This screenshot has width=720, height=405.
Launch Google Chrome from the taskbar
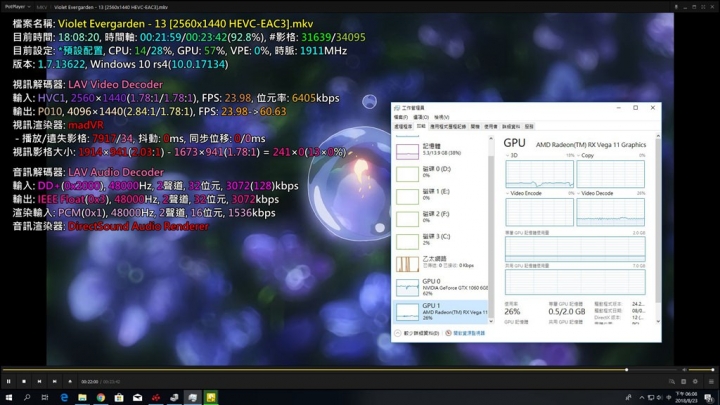pyautogui.click(x=101, y=397)
